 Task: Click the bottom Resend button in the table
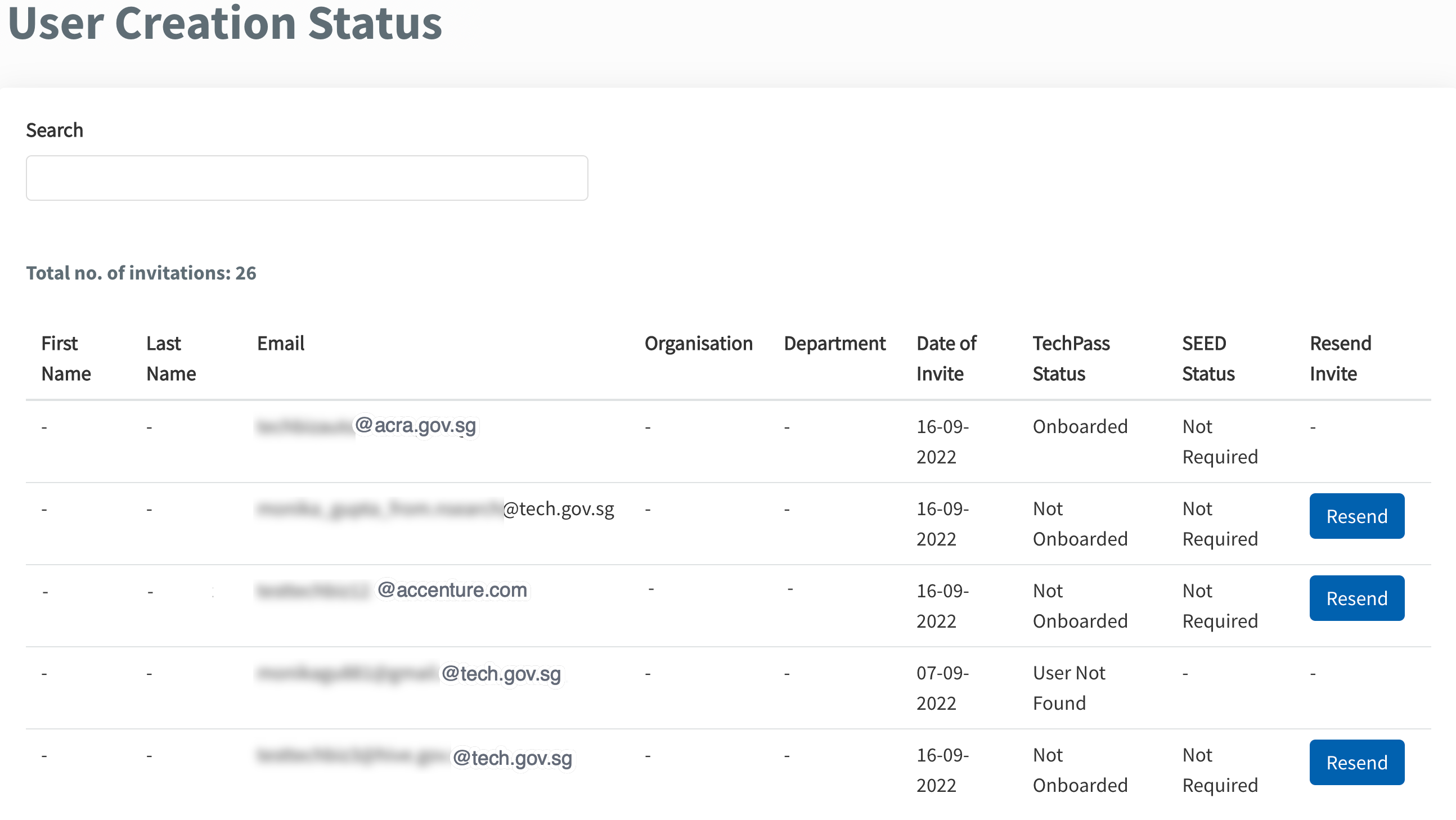point(1356,762)
